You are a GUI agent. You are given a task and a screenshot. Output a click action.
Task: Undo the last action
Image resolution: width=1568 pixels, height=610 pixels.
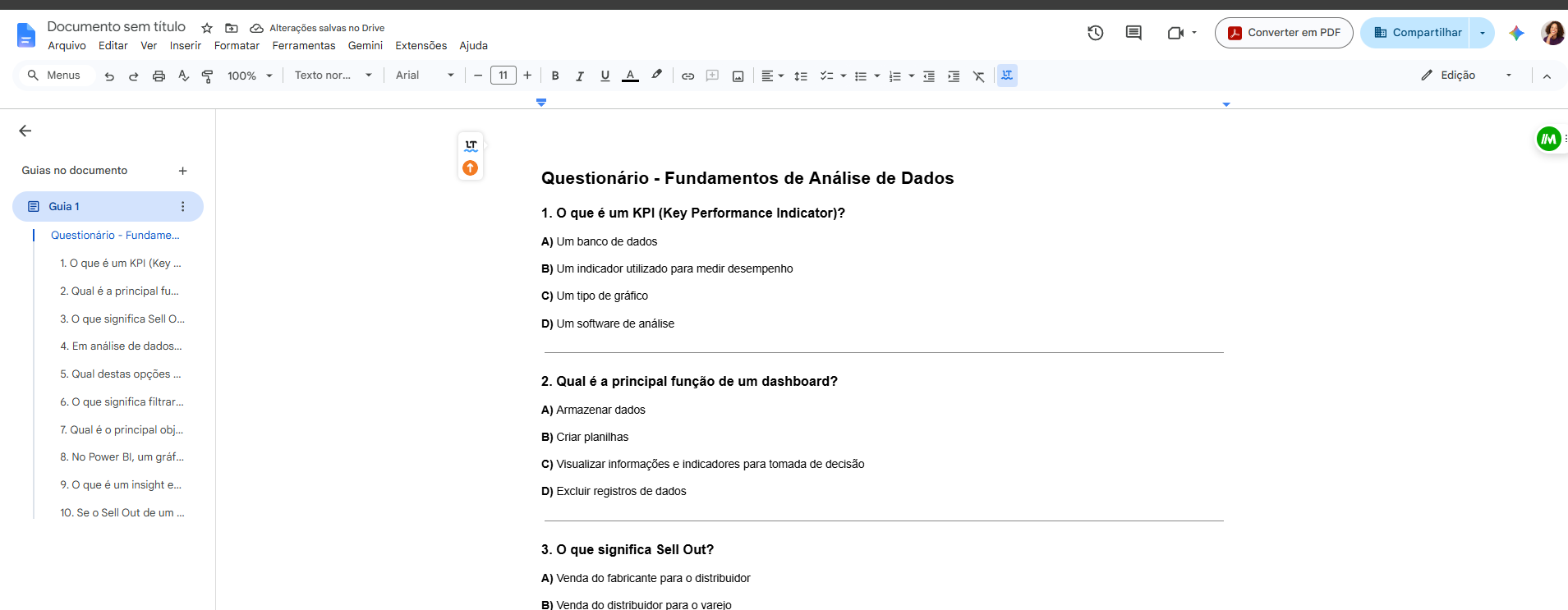109,76
